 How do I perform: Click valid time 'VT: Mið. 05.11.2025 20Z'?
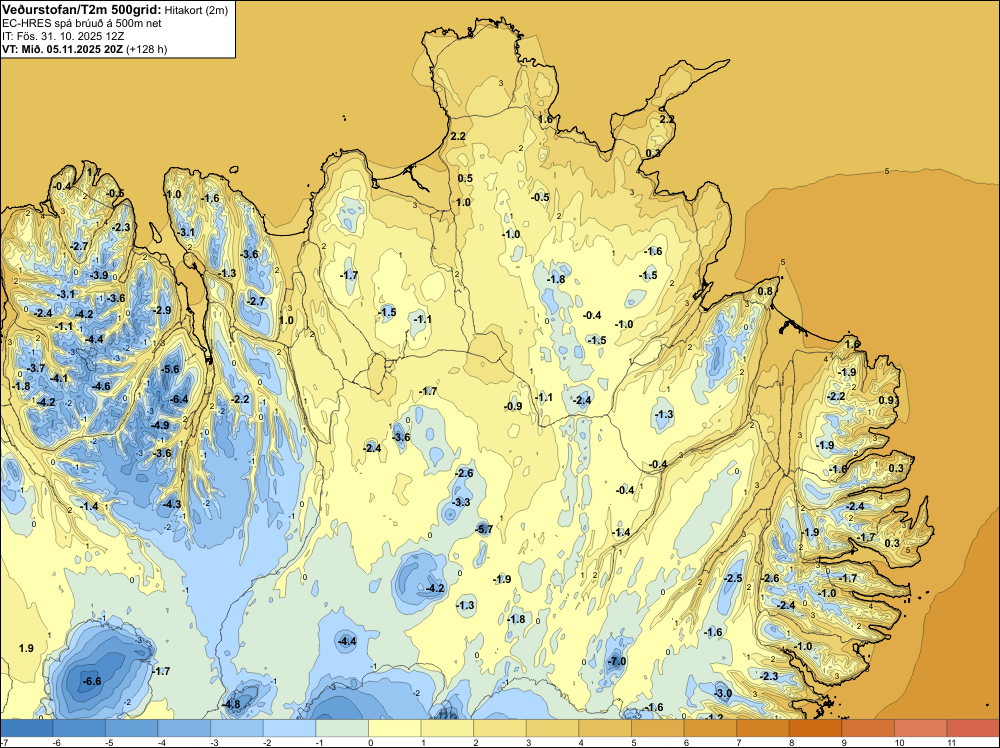(x=63, y=49)
